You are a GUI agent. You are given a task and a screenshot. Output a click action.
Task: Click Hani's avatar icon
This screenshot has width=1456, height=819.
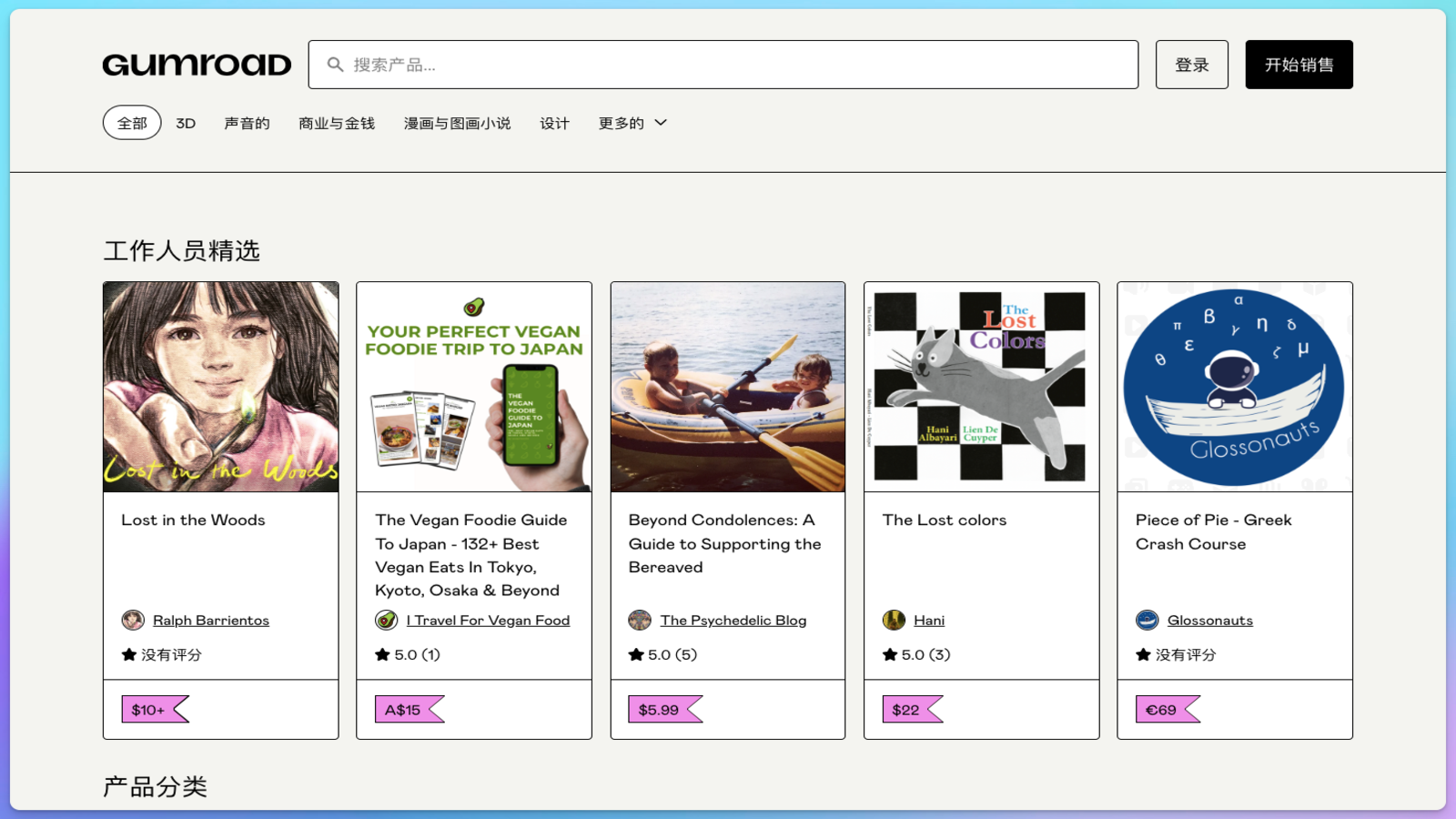tap(894, 621)
